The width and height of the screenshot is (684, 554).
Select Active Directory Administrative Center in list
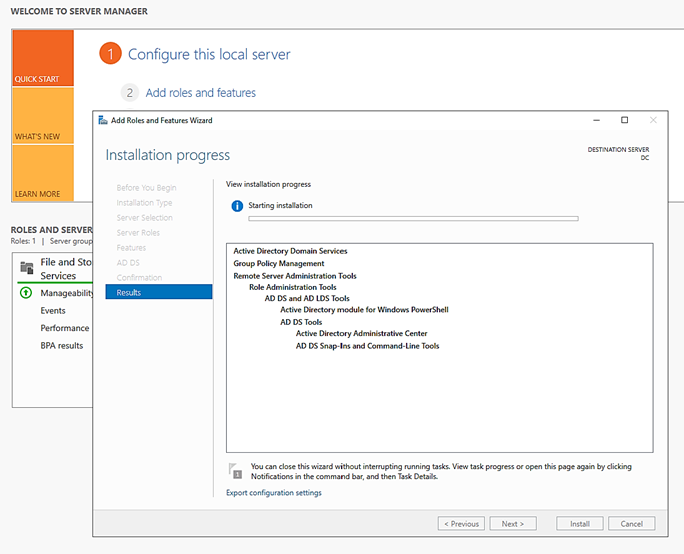[362, 334]
